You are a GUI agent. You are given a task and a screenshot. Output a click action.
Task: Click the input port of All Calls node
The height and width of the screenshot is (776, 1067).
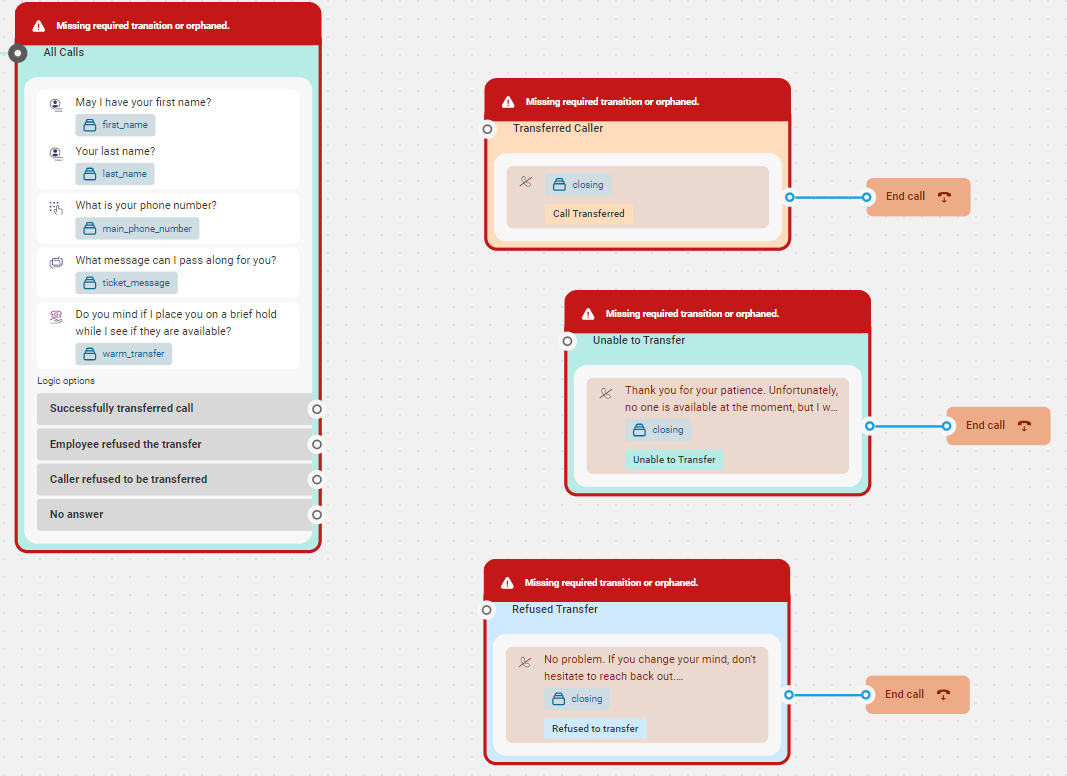pyautogui.click(x=18, y=53)
